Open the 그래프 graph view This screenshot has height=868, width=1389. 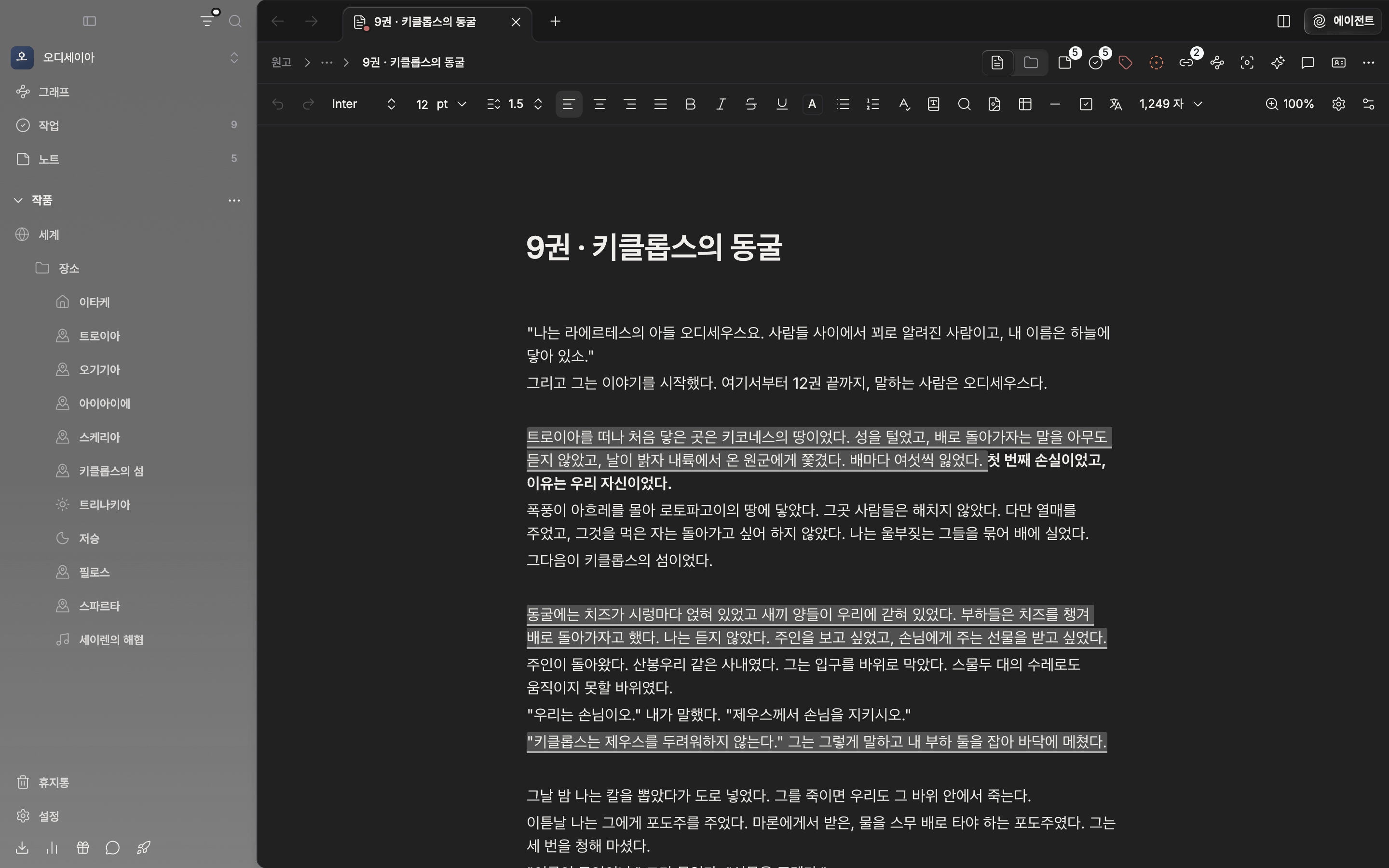tap(127, 92)
